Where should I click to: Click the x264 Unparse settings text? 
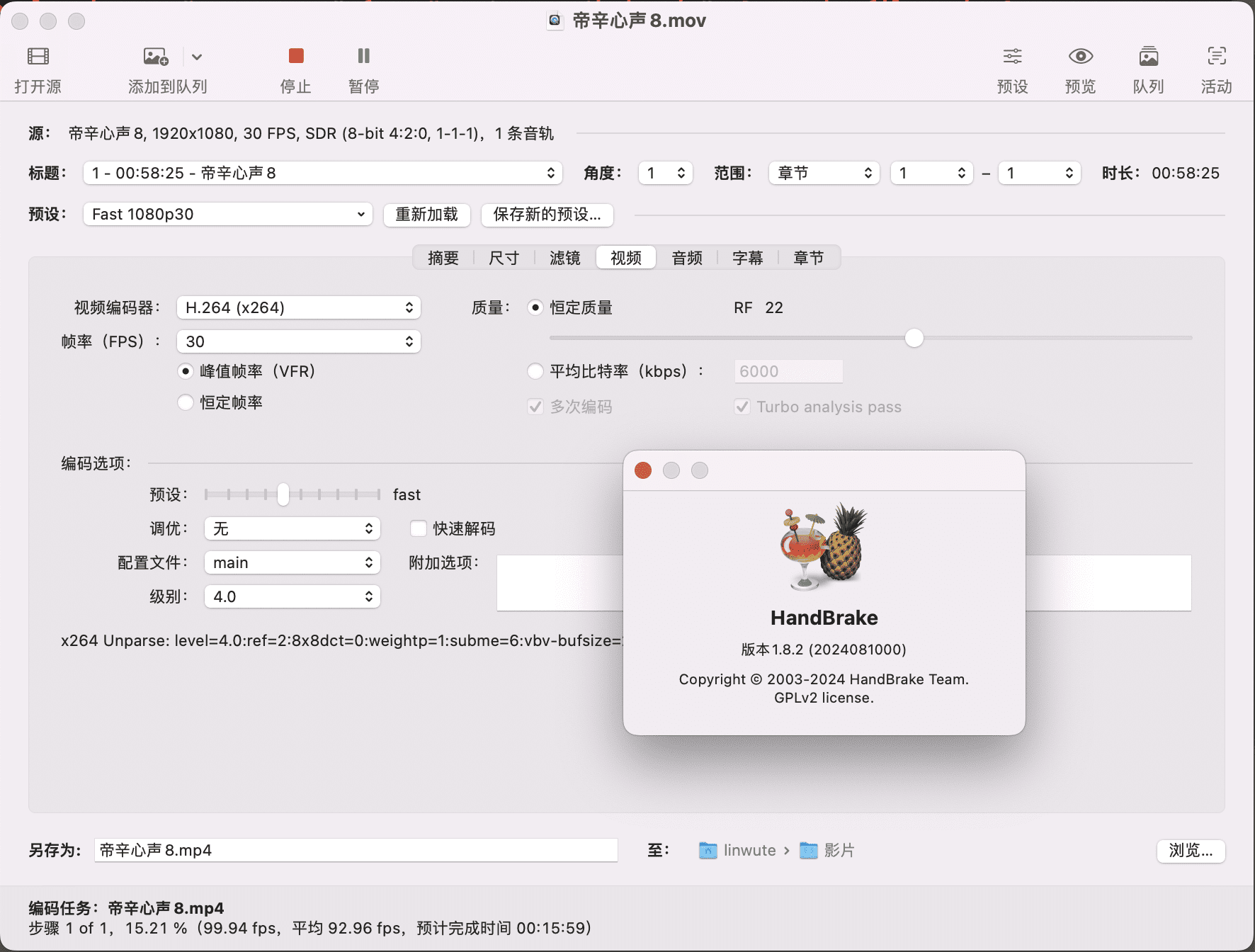[x=341, y=640]
